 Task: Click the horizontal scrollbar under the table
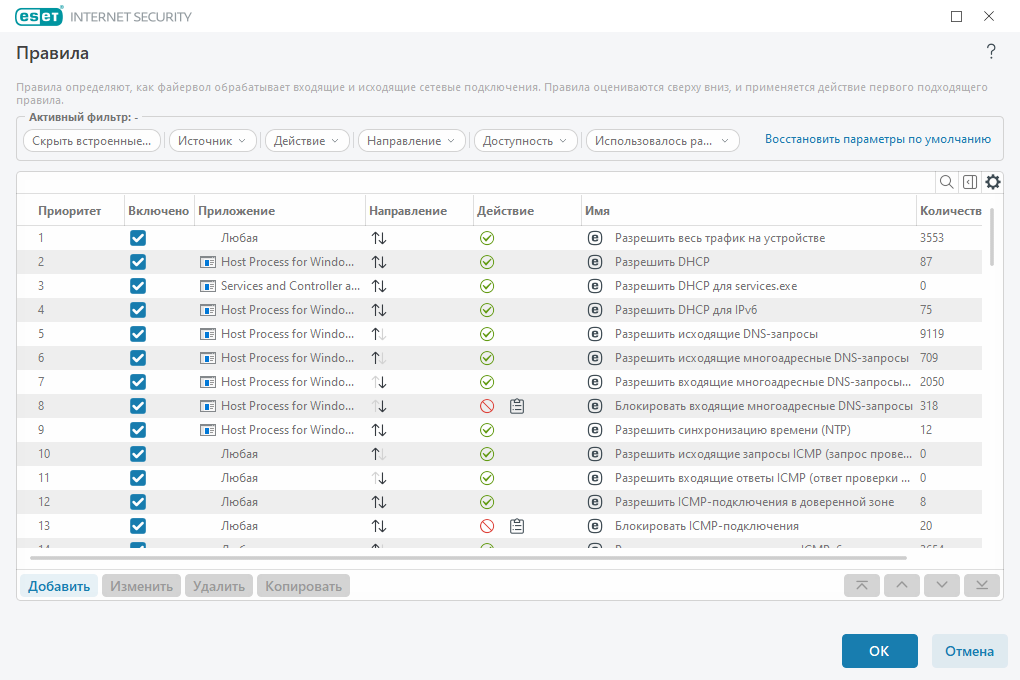coord(468,558)
